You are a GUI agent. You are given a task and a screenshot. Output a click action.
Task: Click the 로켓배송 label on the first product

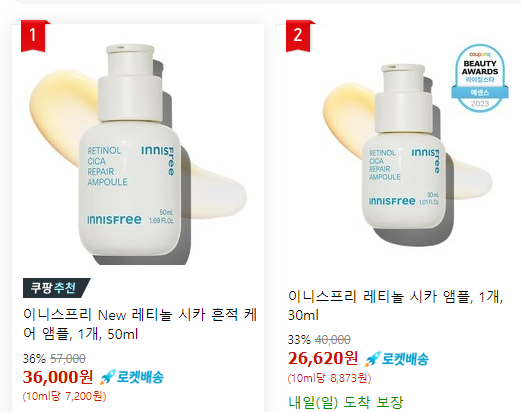point(140,377)
